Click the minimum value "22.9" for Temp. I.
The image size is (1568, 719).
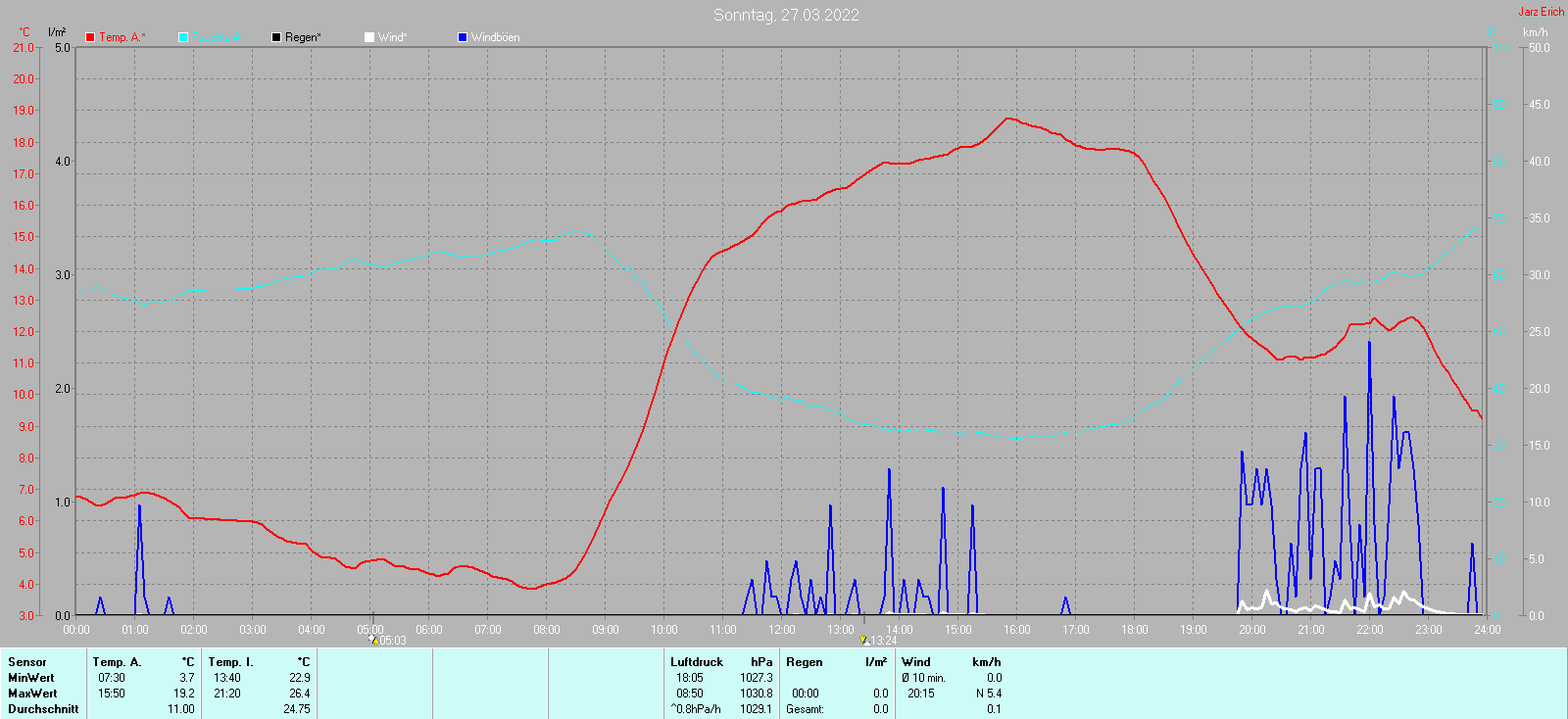pyautogui.click(x=300, y=678)
